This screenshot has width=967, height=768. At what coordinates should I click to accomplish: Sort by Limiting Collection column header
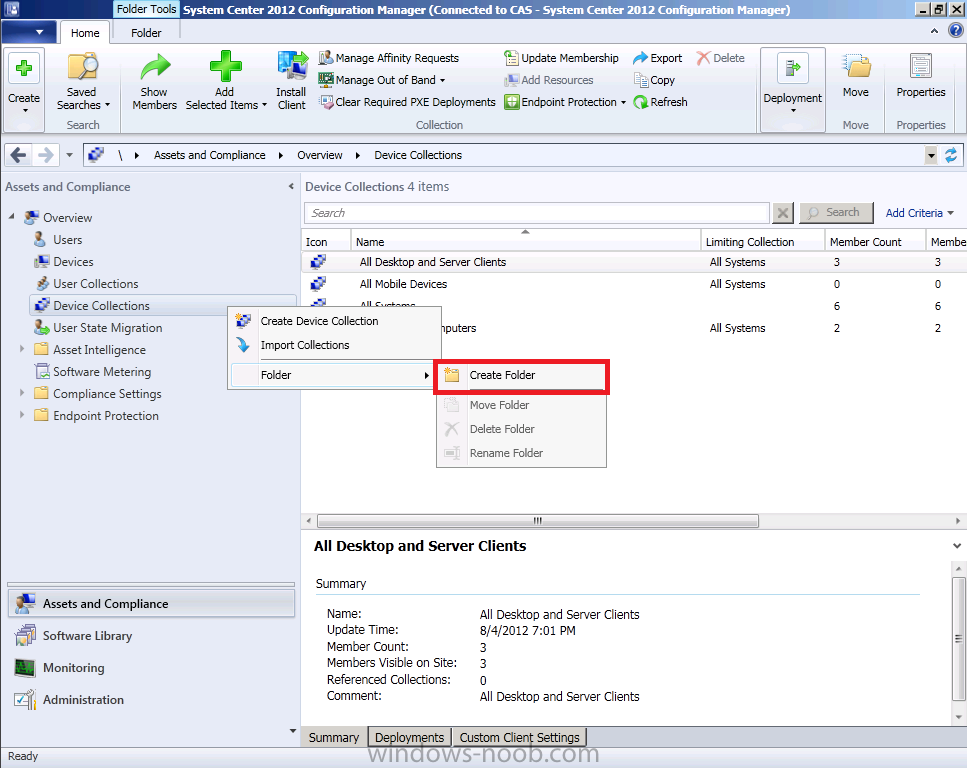tap(763, 241)
